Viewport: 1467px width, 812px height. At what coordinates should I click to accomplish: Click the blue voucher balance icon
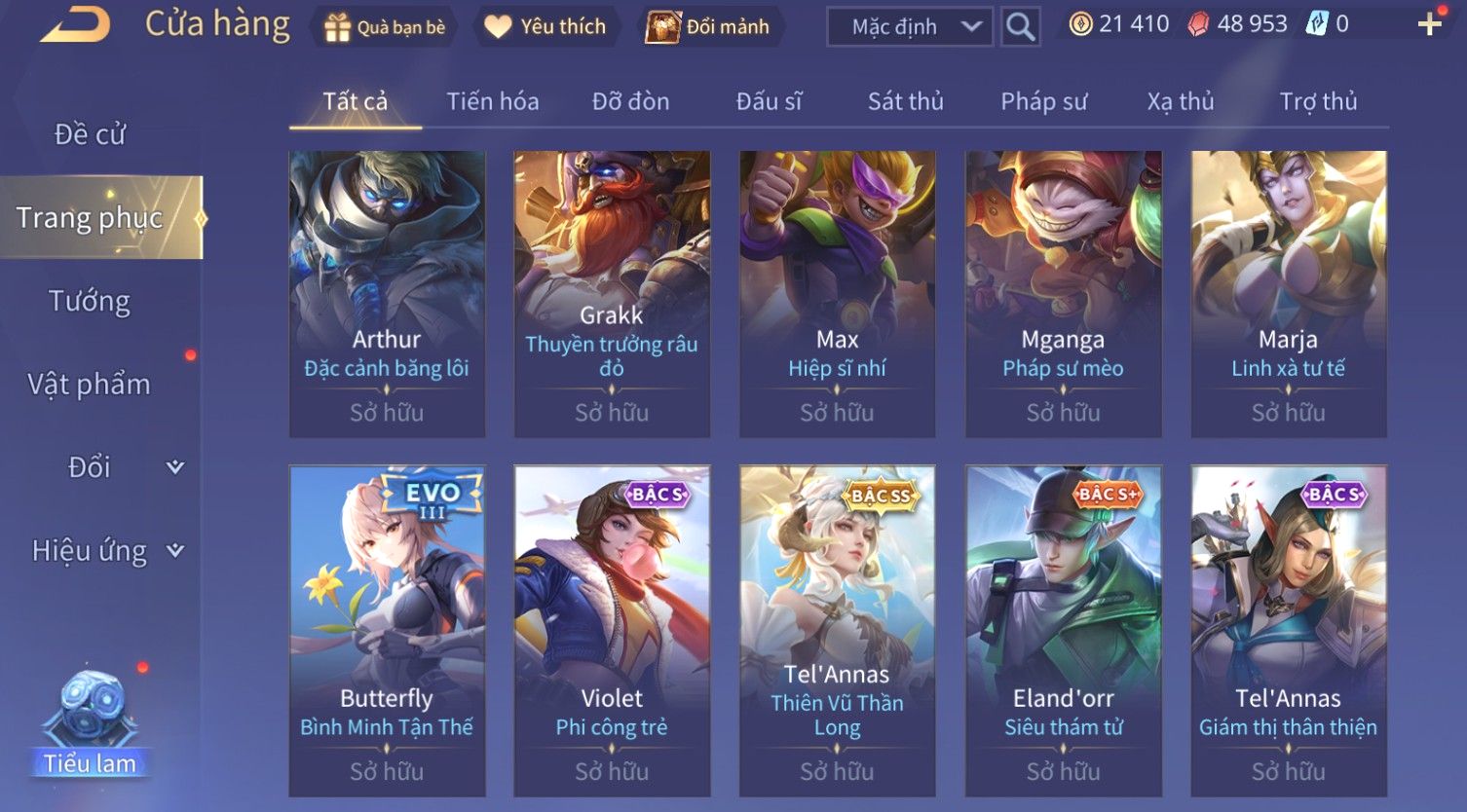(x=1317, y=24)
